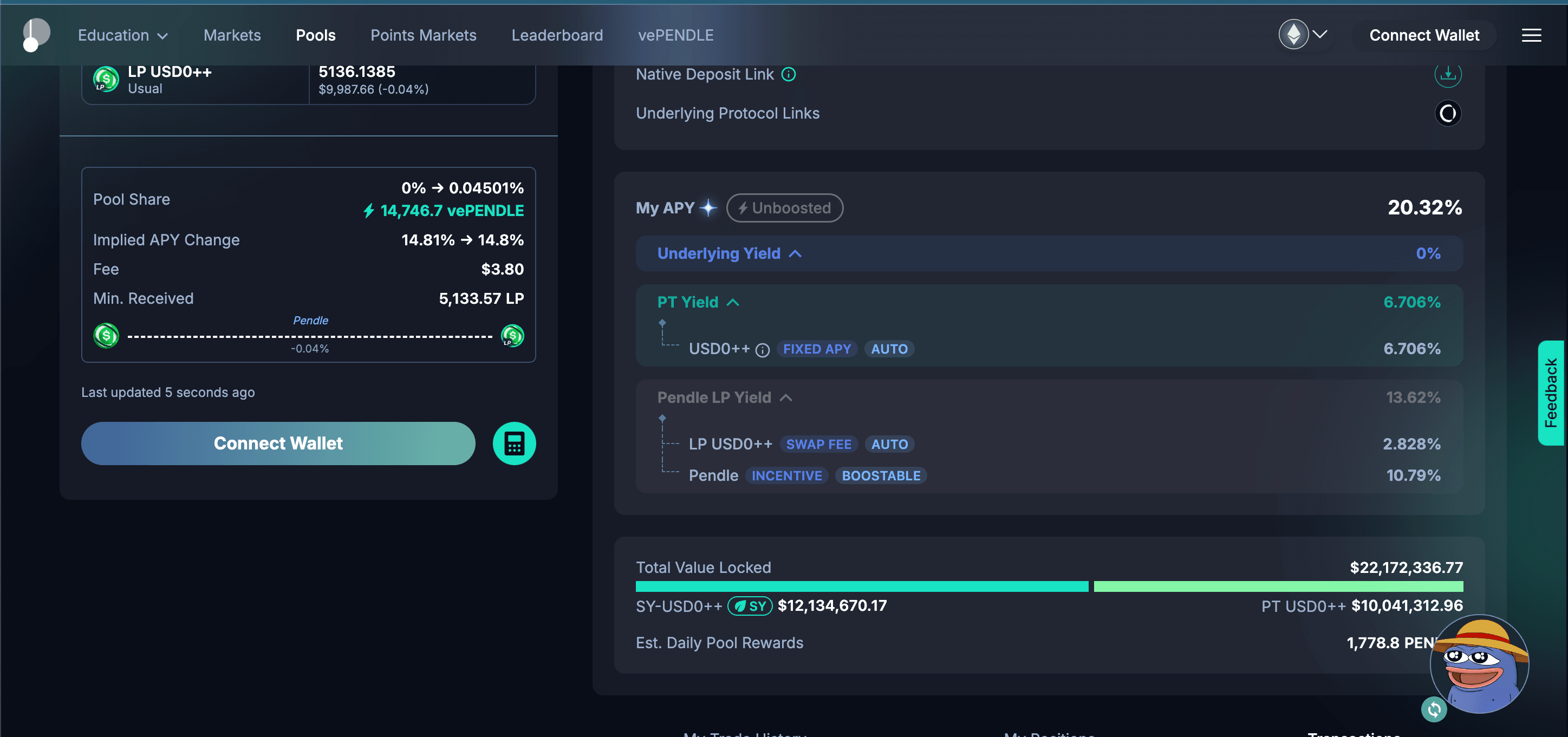Open the Pools tab
Viewport: 1568px width, 737px height.
315,35
